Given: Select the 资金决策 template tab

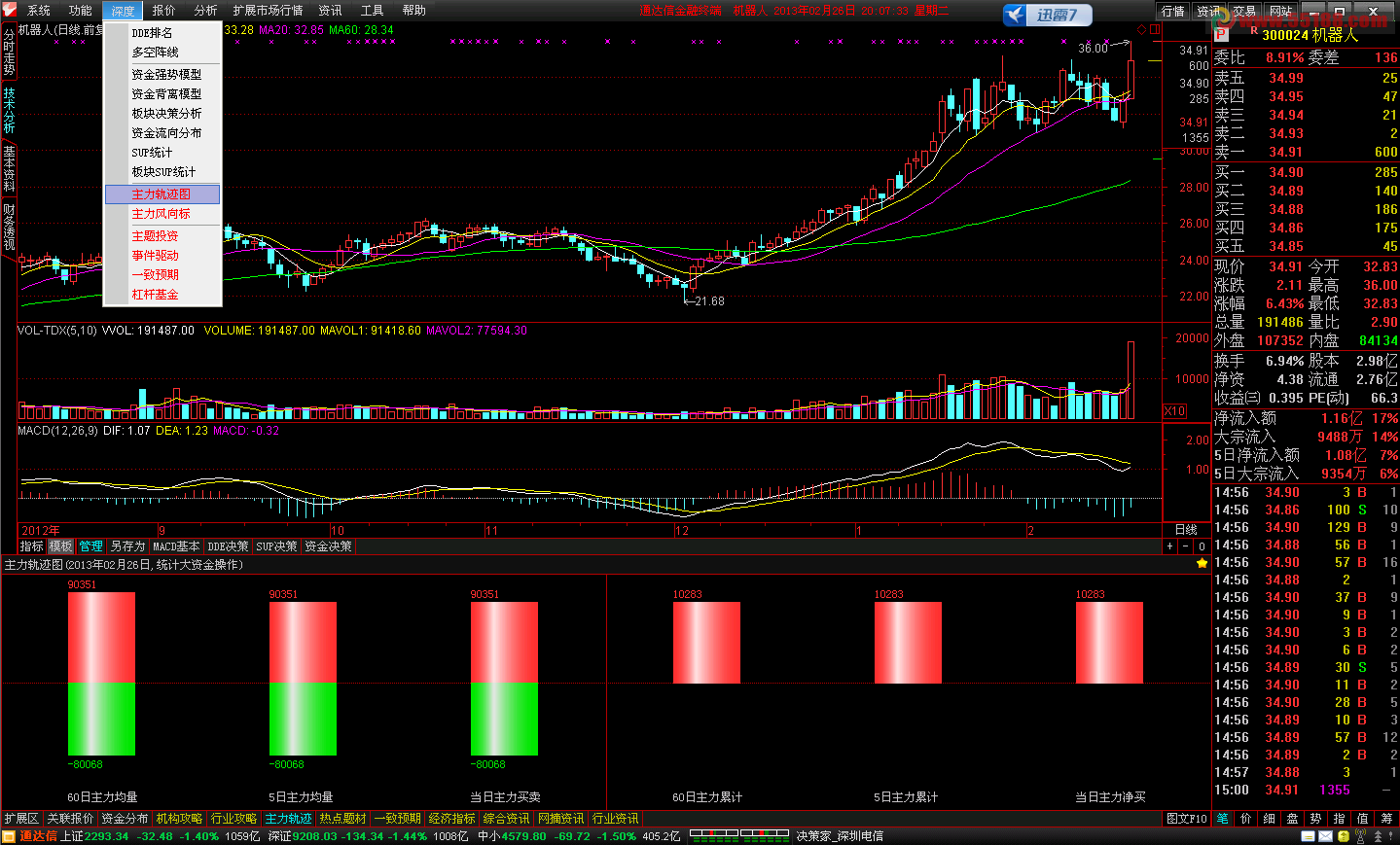Looking at the screenshot, I should click(329, 546).
